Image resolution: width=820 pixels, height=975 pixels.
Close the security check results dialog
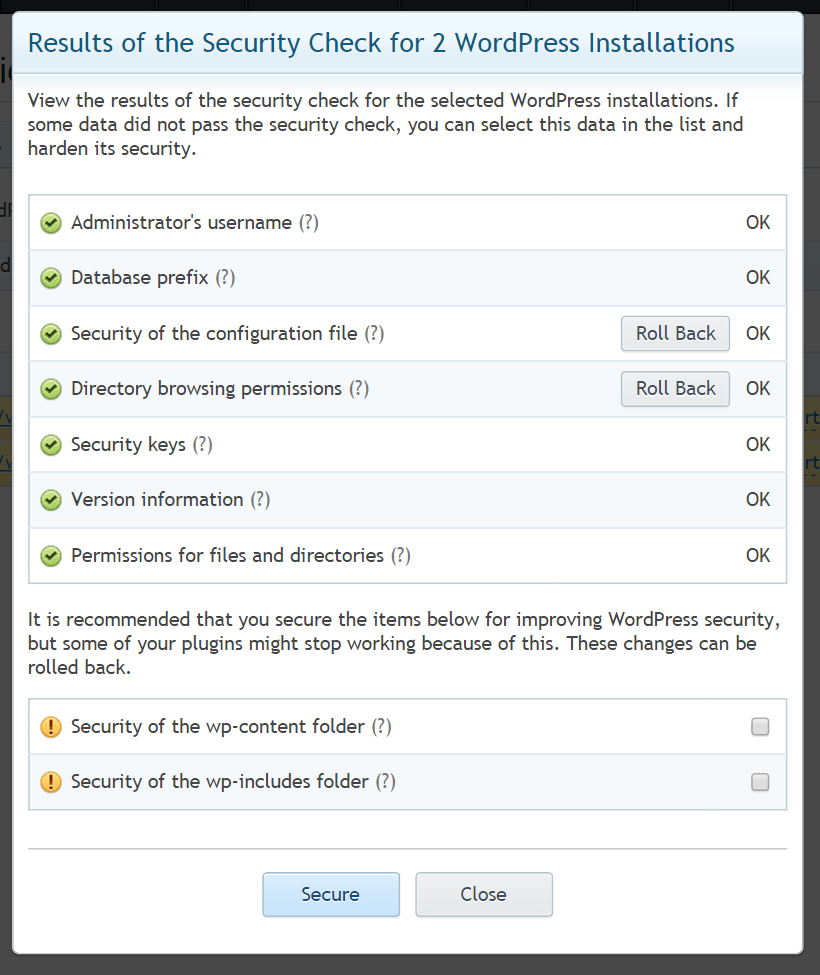[484, 894]
